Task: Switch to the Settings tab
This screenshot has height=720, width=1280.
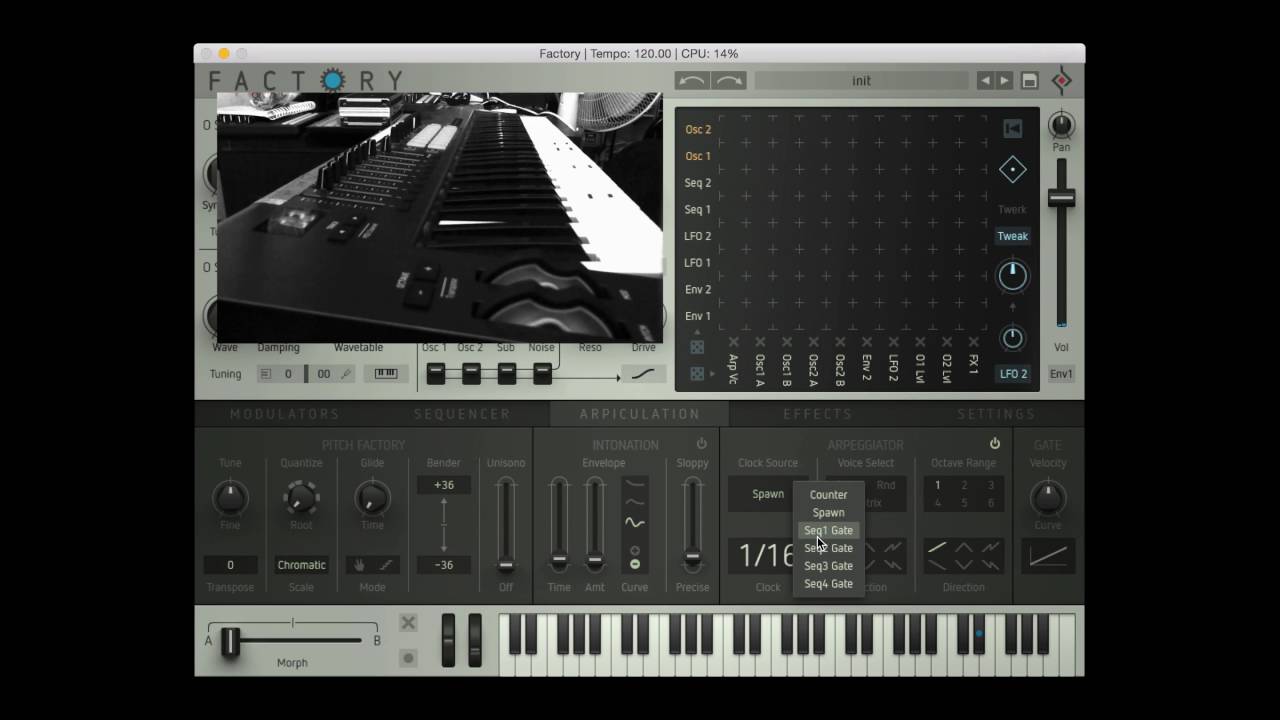Action: click(996, 414)
